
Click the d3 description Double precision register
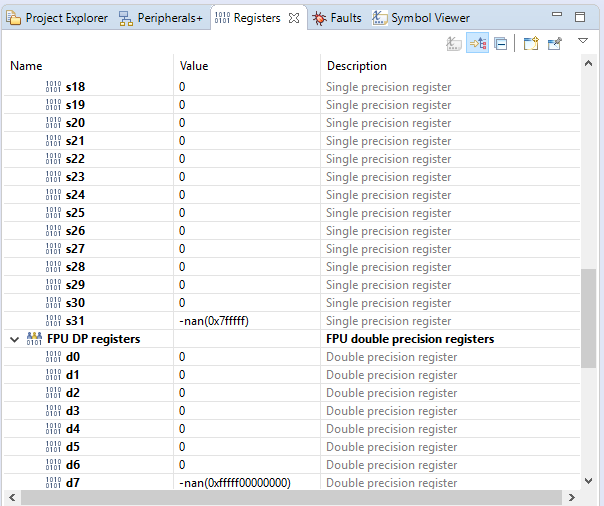tap(392, 411)
